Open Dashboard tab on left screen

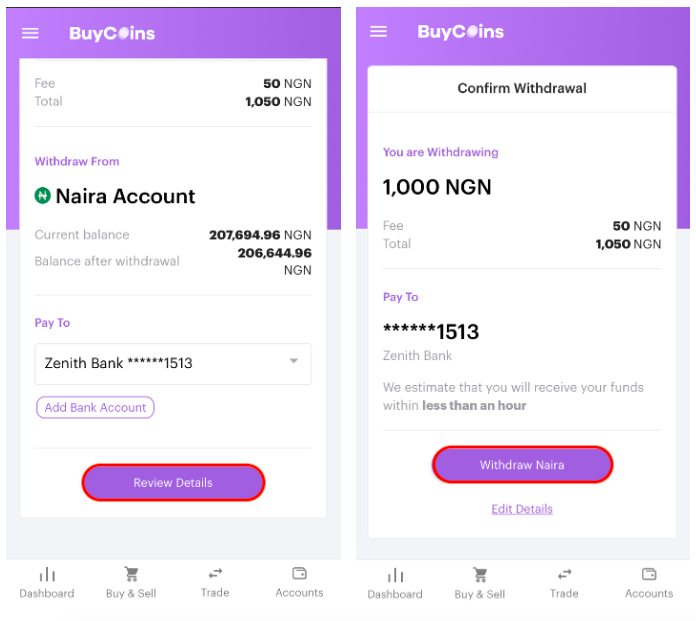click(x=47, y=583)
